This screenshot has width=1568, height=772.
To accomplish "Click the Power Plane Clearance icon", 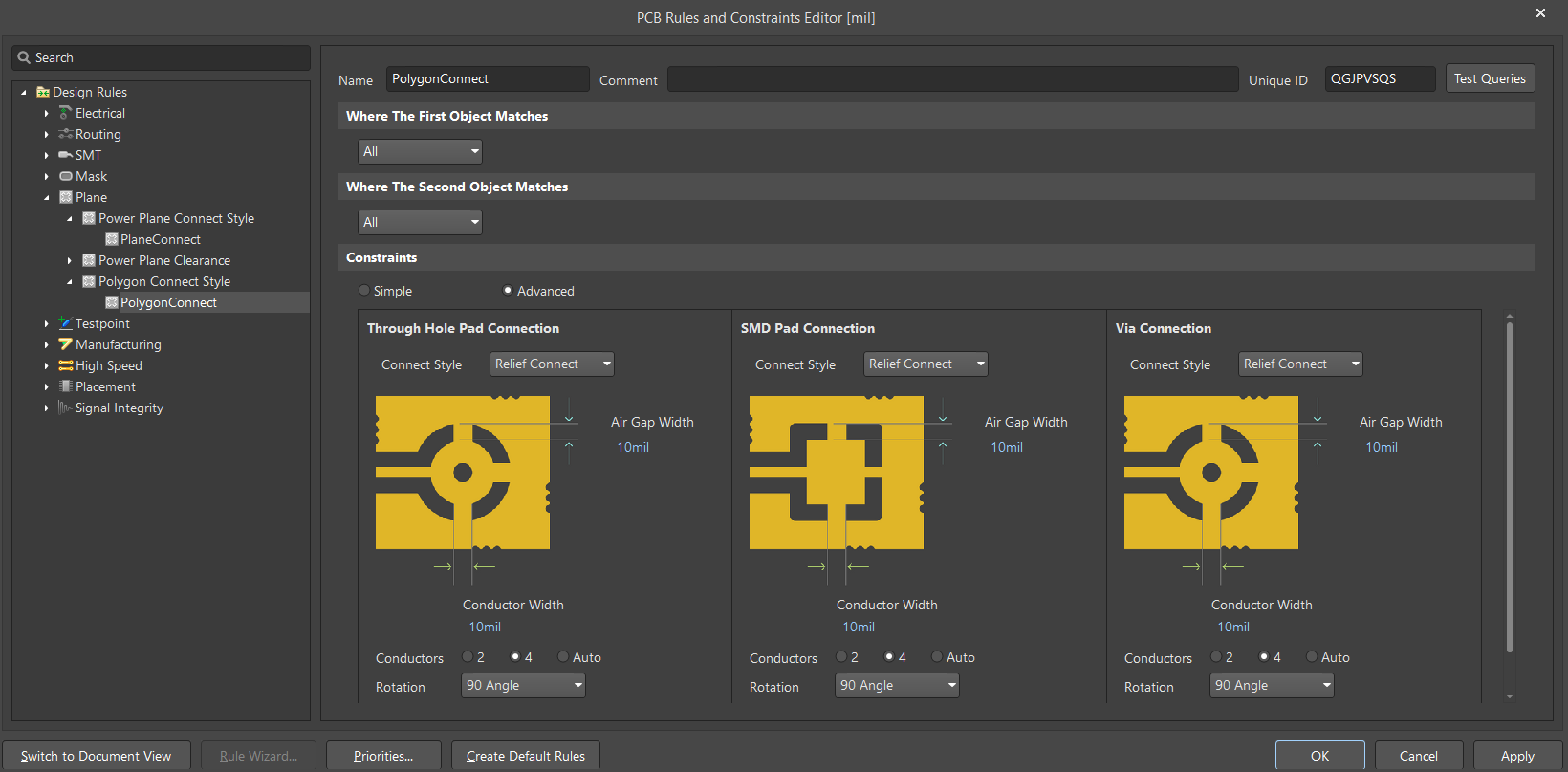I will (88, 260).
